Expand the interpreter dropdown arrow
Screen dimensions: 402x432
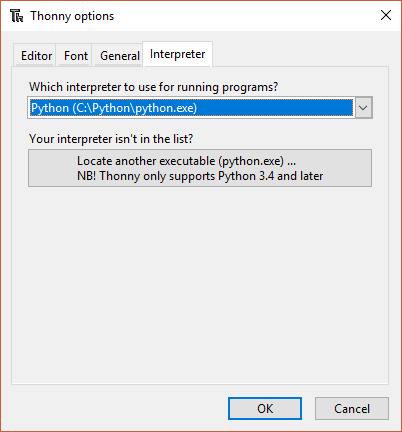tap(363, 108)
